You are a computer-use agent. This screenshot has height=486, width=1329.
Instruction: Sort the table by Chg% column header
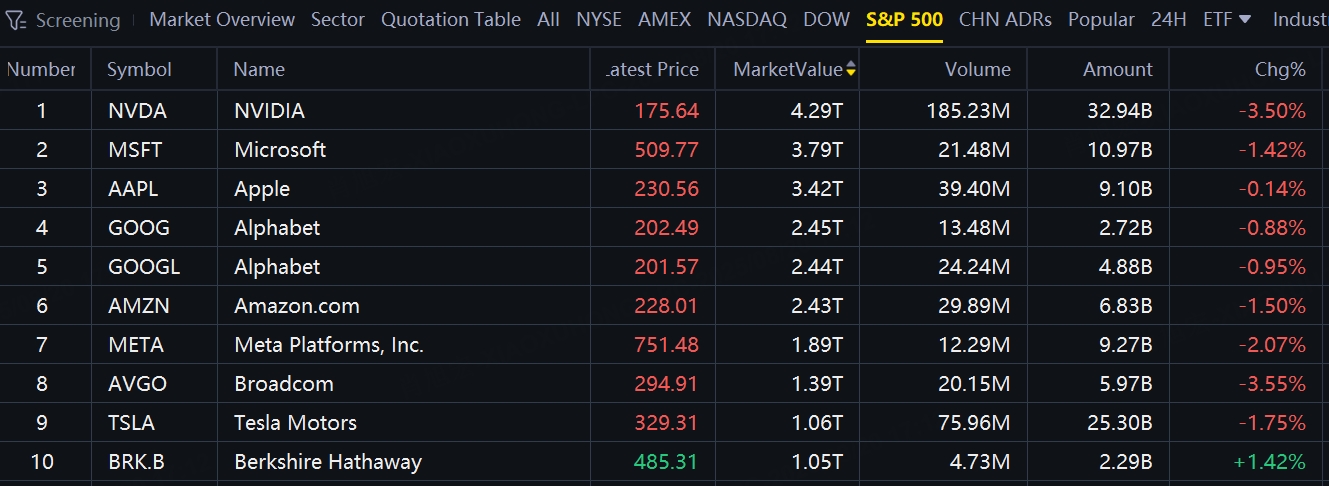[1280, 69]
